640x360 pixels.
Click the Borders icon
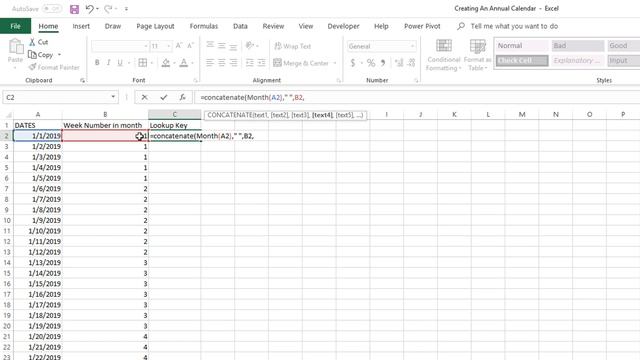tap(142, 63)
